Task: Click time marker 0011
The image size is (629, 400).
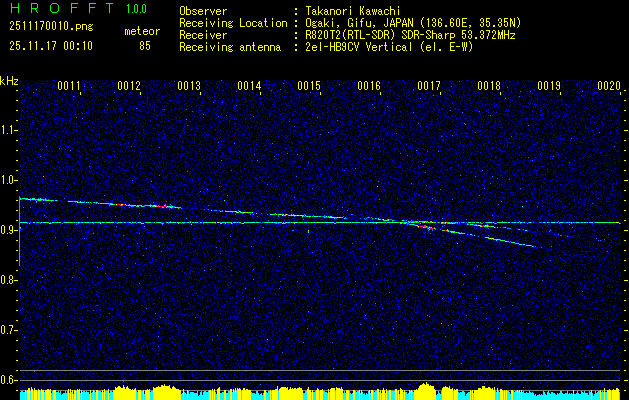Action: pyautogui.click(x=69, y=86)
